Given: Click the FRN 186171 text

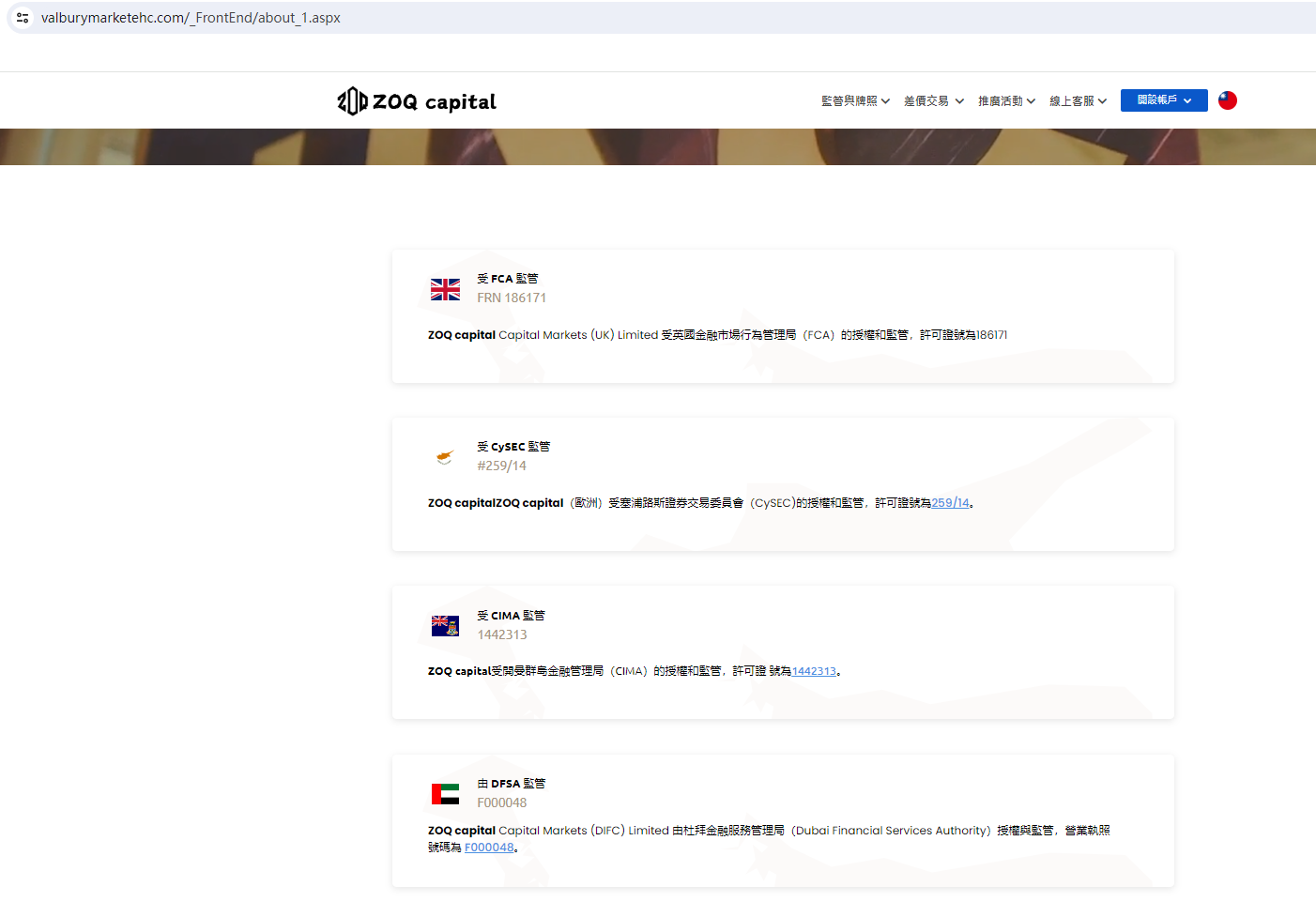Looking at the screenshot, I should pyautogui.click(x=512, y=298).
